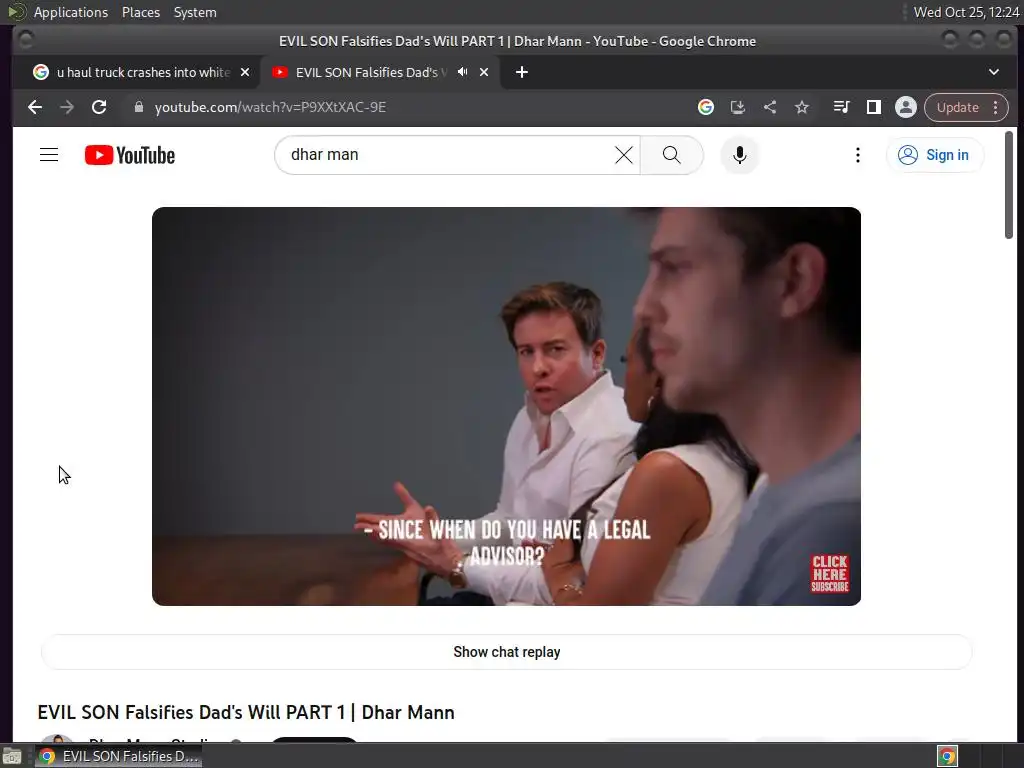The width and height of the screenshot is (1024, 768).
Task: Close the 'u haul truck crashes' tab
Action: 245,72
